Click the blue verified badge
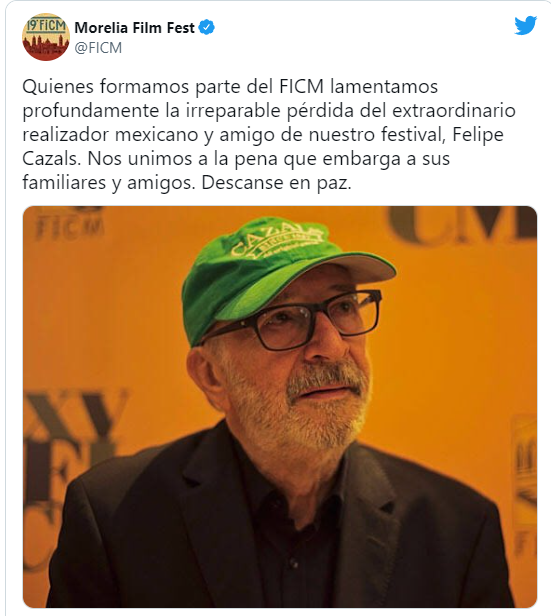This screenshot has width=551, height=616. tap(207, 28)
